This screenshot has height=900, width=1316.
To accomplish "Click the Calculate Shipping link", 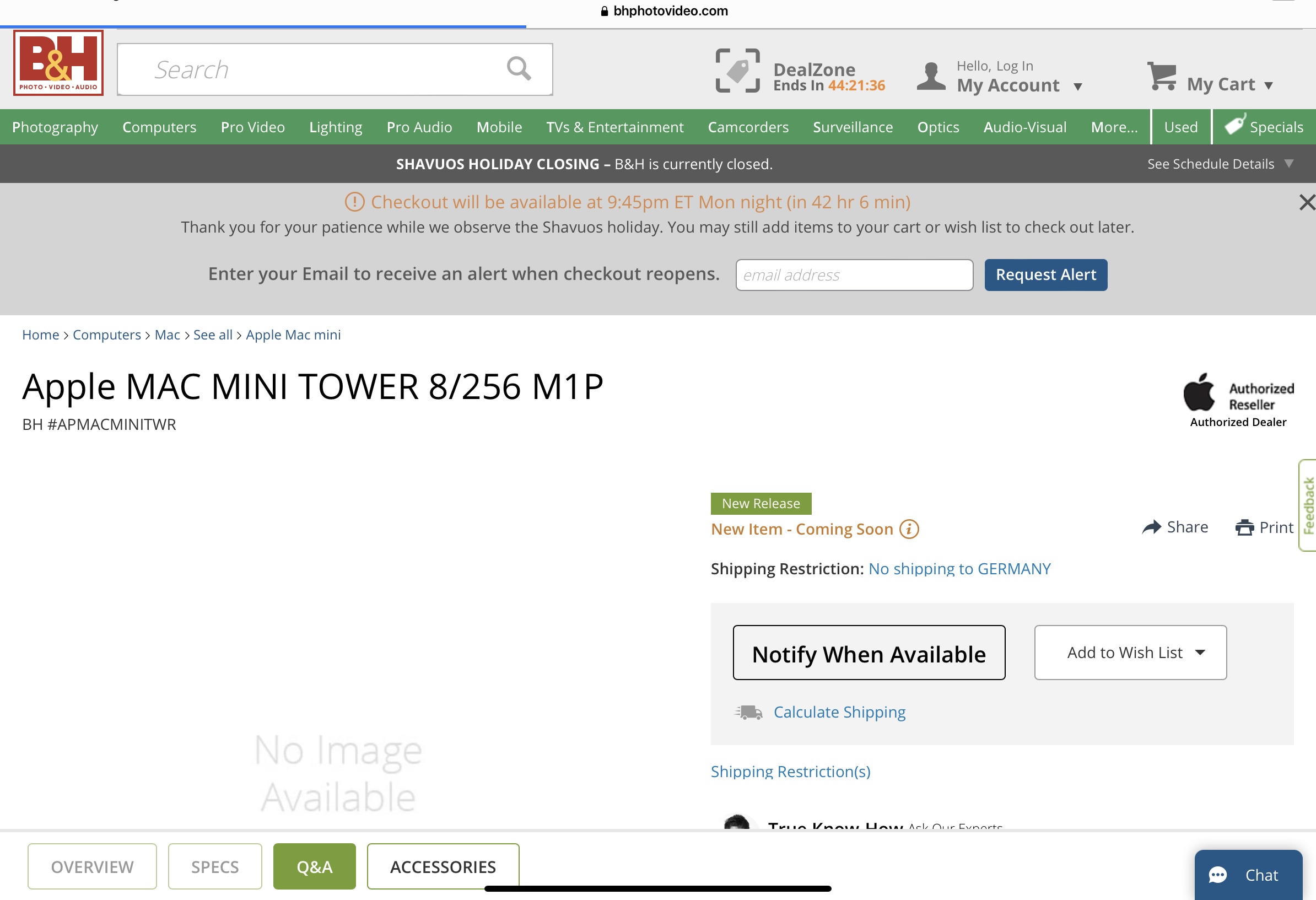I will coord(839,712).
